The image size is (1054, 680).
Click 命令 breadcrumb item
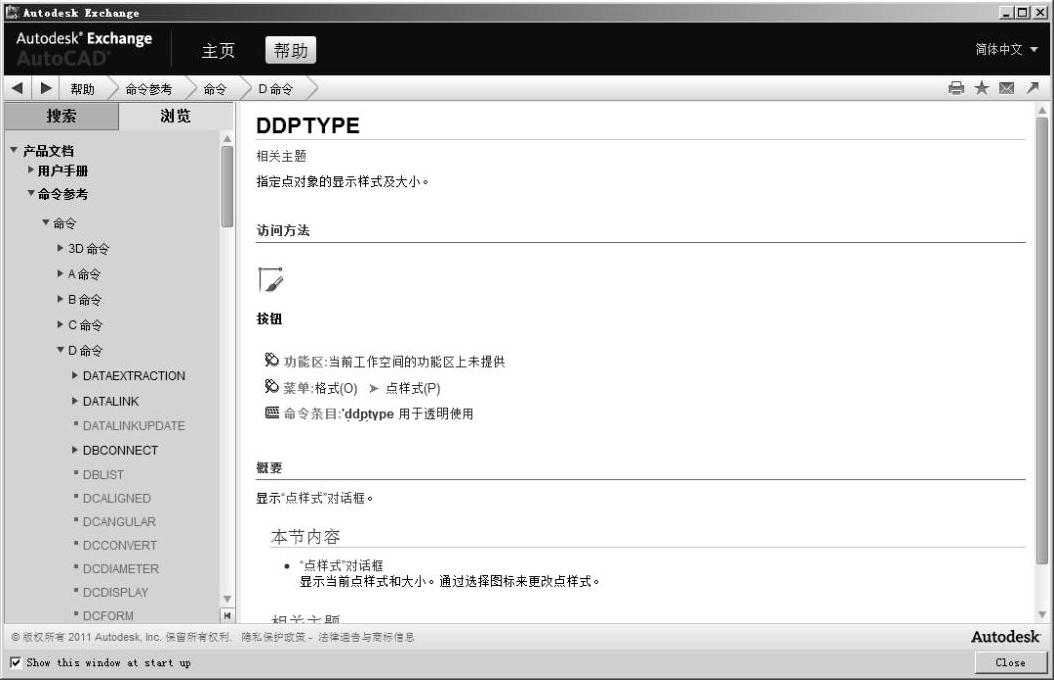pyautogui.click(x=215, y=89)
